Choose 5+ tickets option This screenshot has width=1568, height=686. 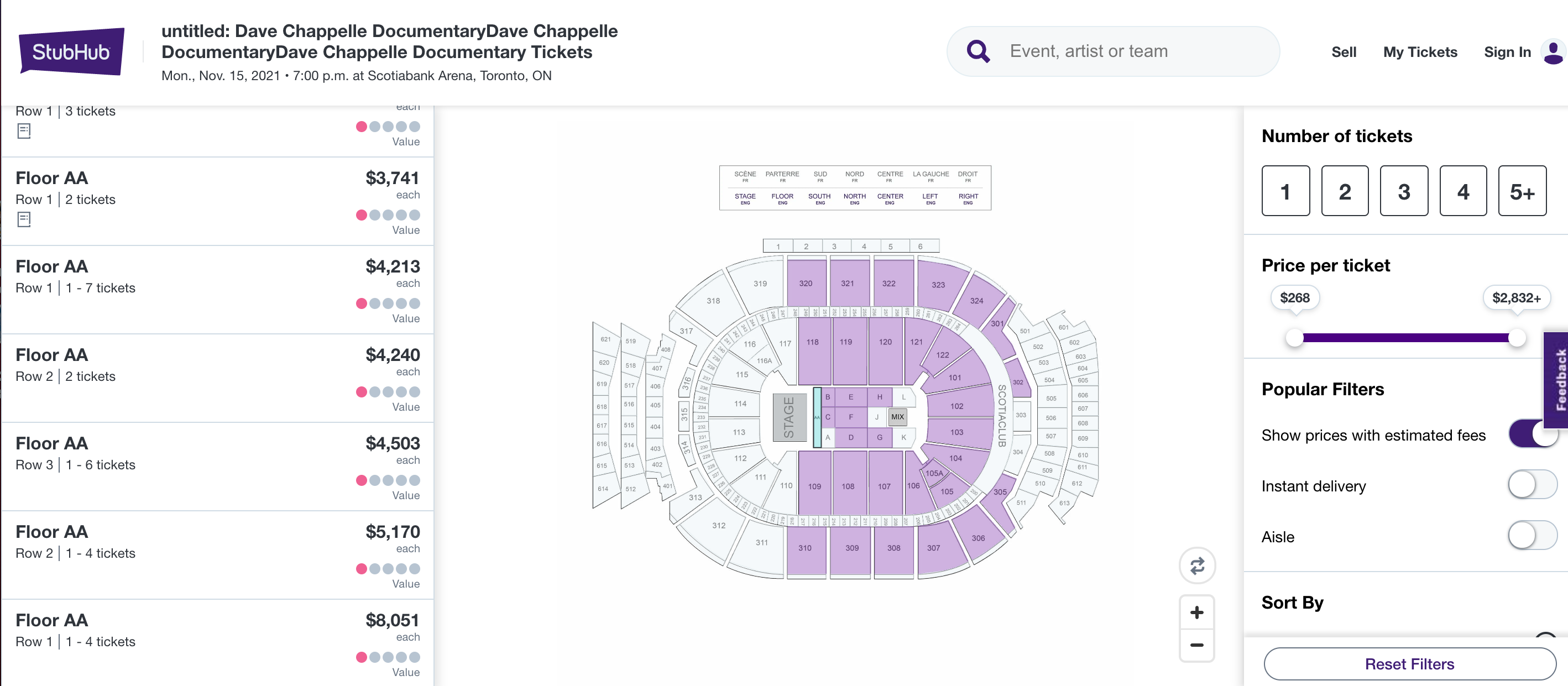[1522, 191]
